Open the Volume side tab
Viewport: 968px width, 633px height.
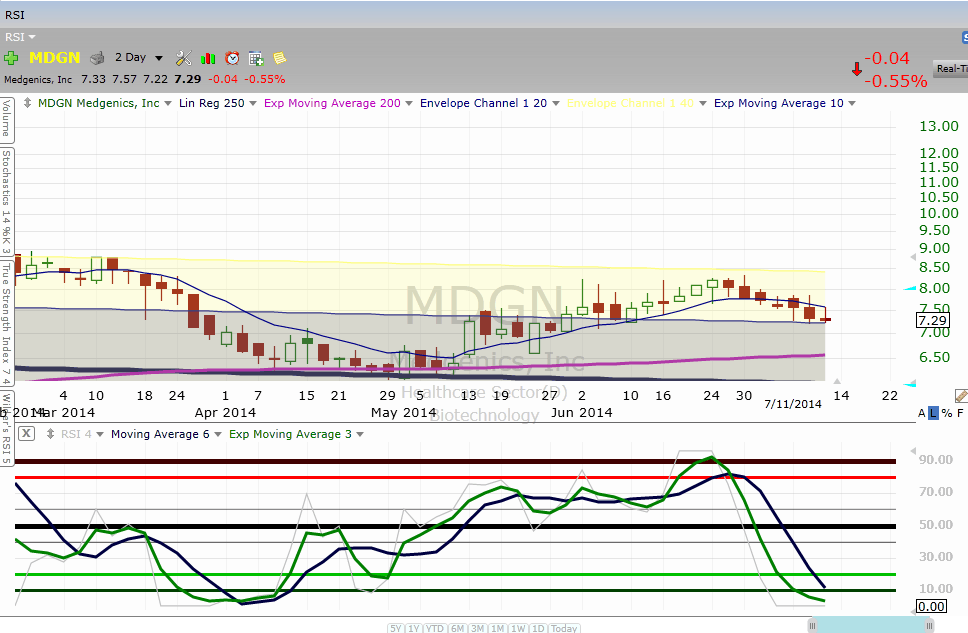pyautogui.click(x=6, y=118)
